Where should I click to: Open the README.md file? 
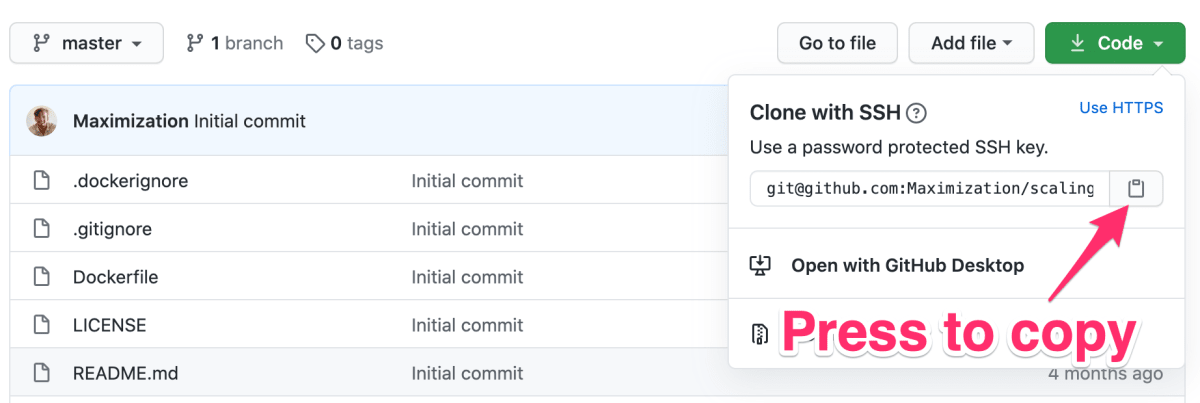(x=125, y=373)
